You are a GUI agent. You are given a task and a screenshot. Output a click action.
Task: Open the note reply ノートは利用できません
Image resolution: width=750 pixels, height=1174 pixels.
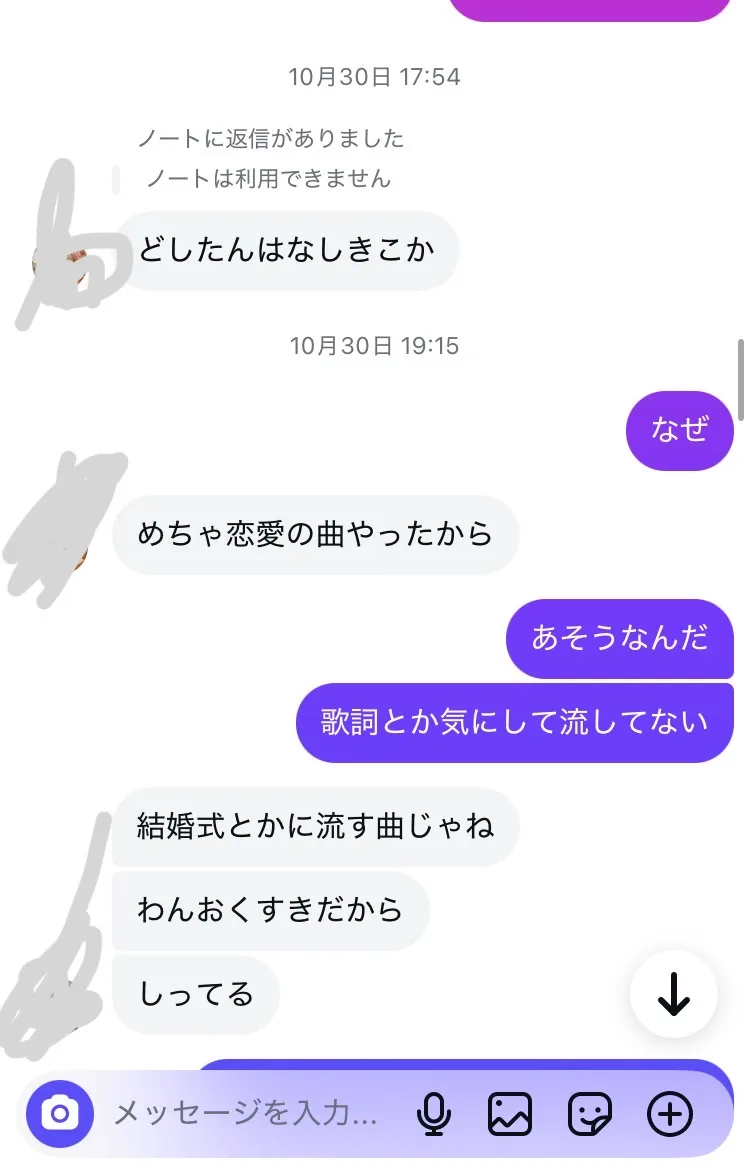pos(268,179)
